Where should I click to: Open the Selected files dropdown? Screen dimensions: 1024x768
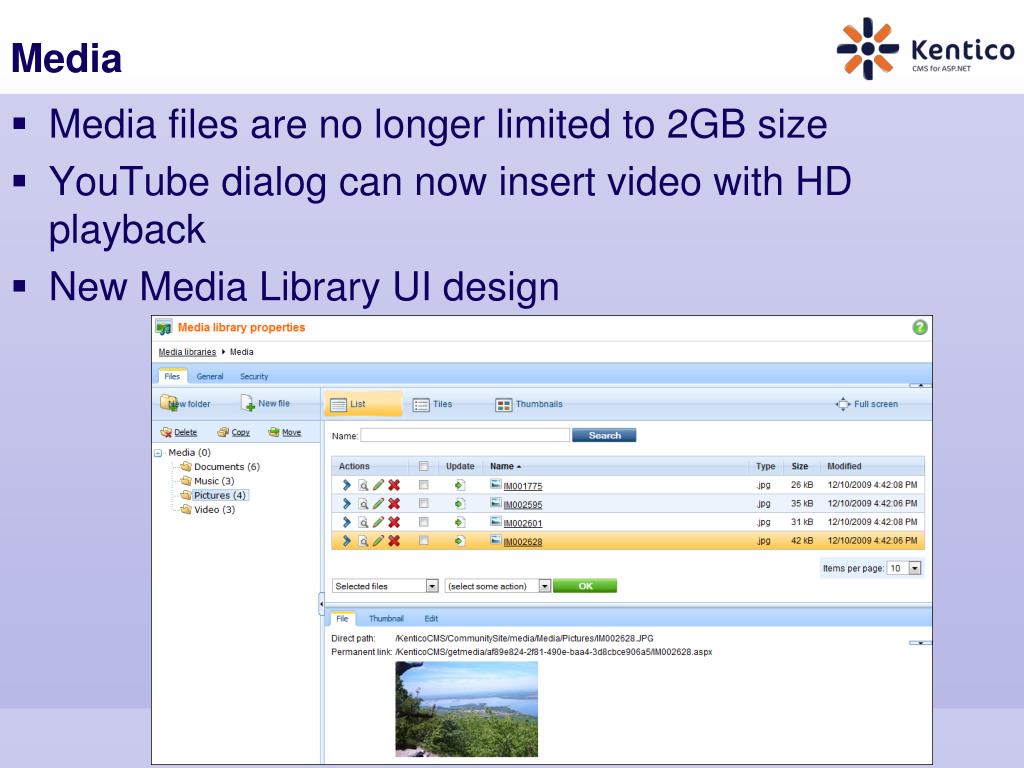(x=385, y=586)
